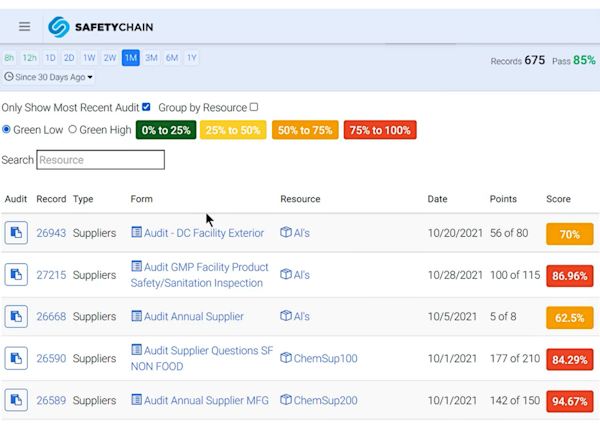Open the hamburger navigation menu
The width and height of the screenshot is (600, 436).
point(24,27)
